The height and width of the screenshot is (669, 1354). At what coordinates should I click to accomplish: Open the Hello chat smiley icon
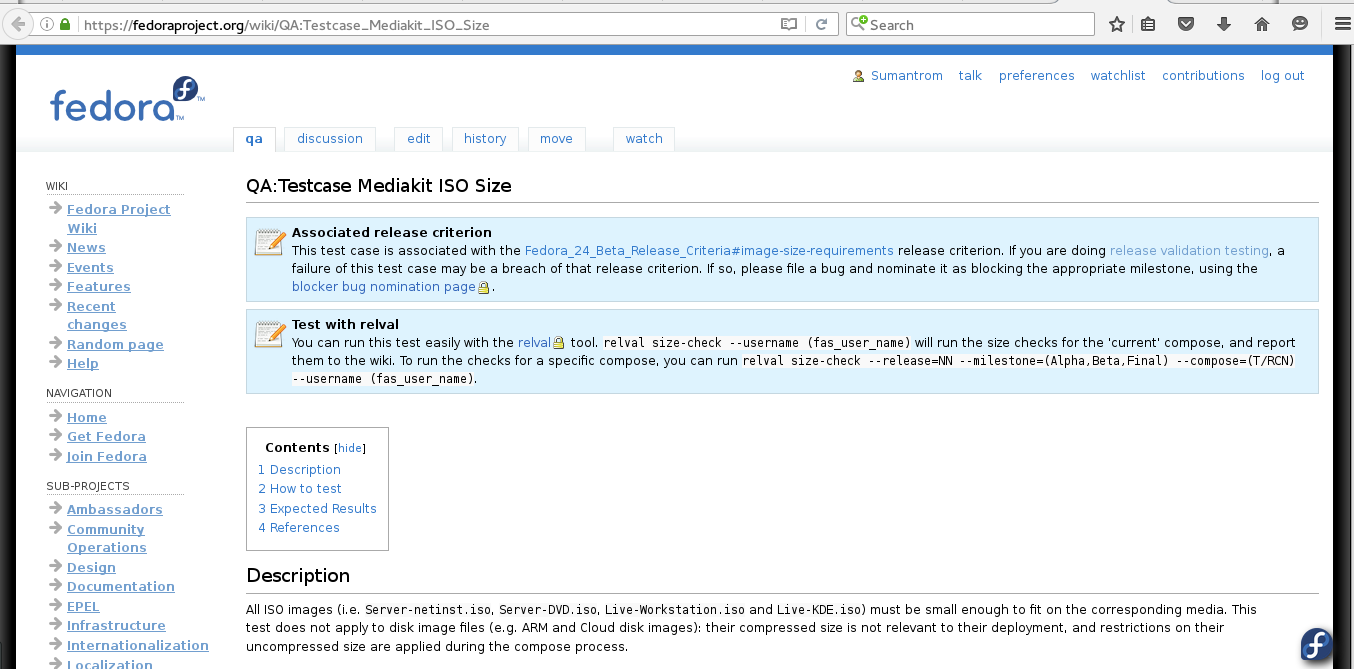point(1299,24)
